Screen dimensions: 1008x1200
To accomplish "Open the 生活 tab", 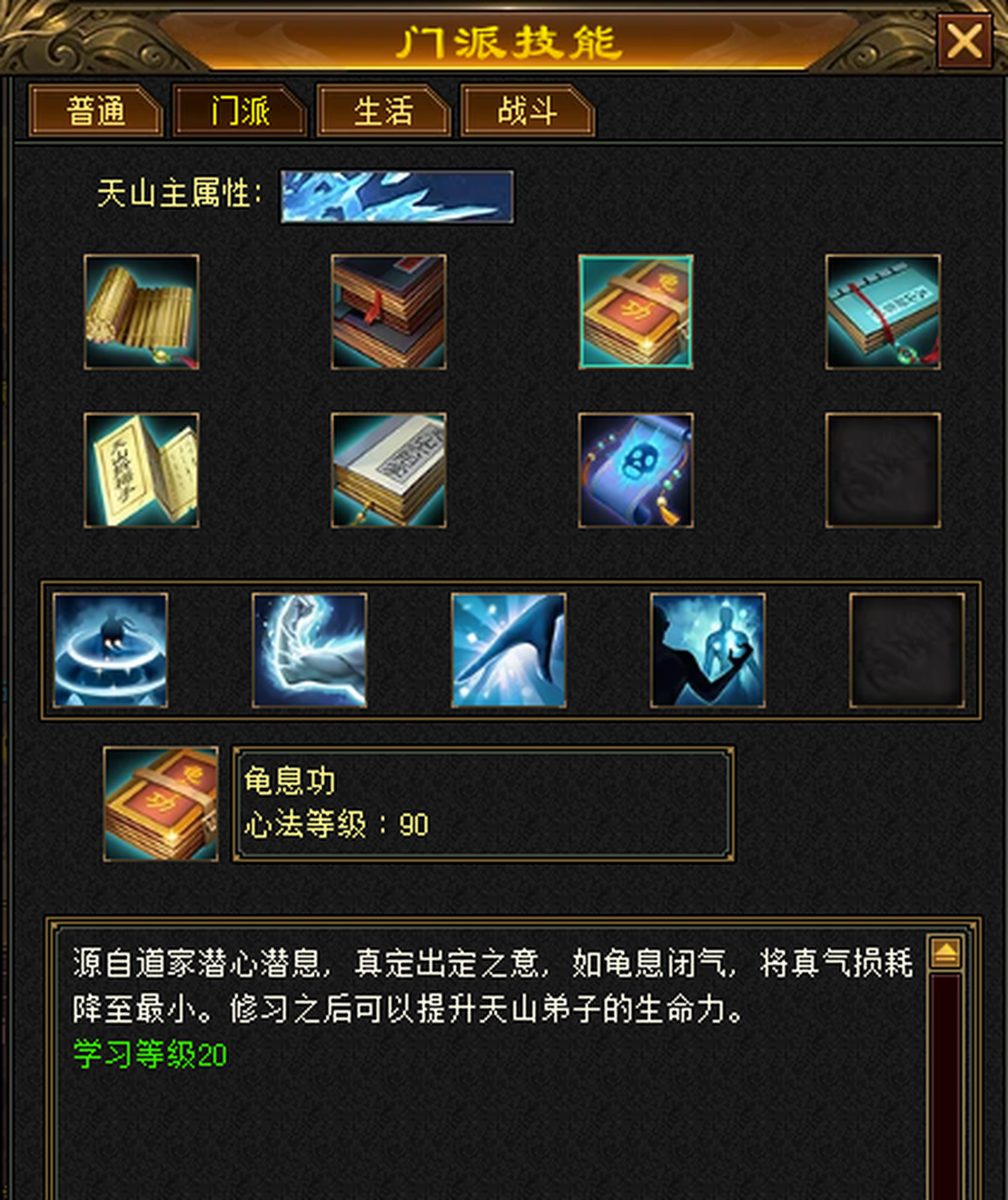I will pos(383,111).
